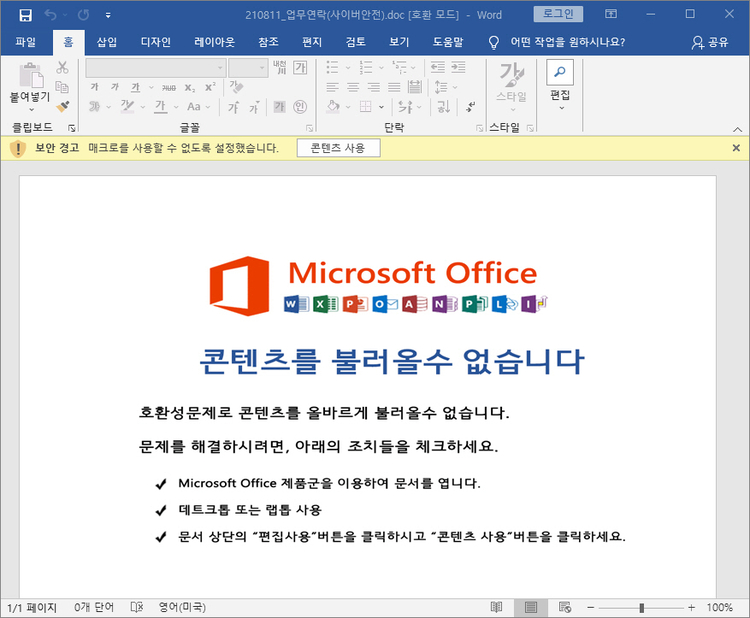Open the 삽입 ribbon tab
The width and height of the screenshot is (750, 618).
point(107,42)
